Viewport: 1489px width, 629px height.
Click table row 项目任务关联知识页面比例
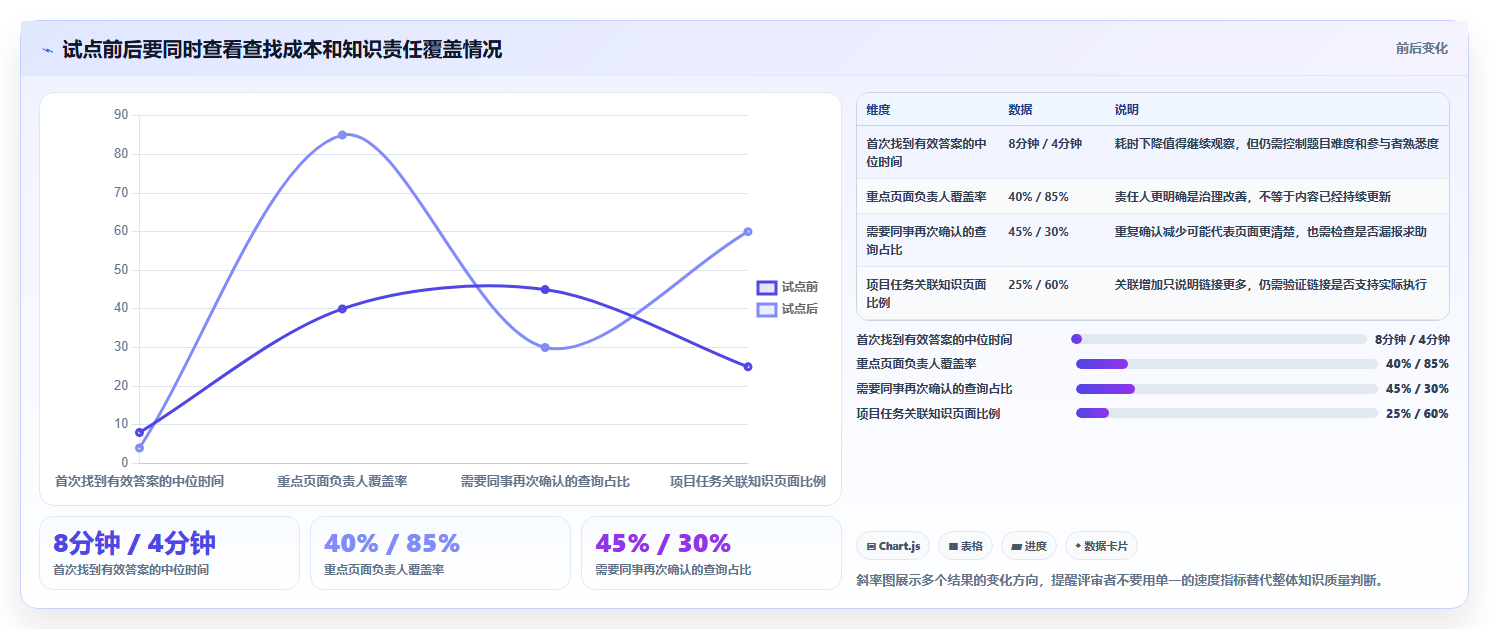[x=1152, y=293]
